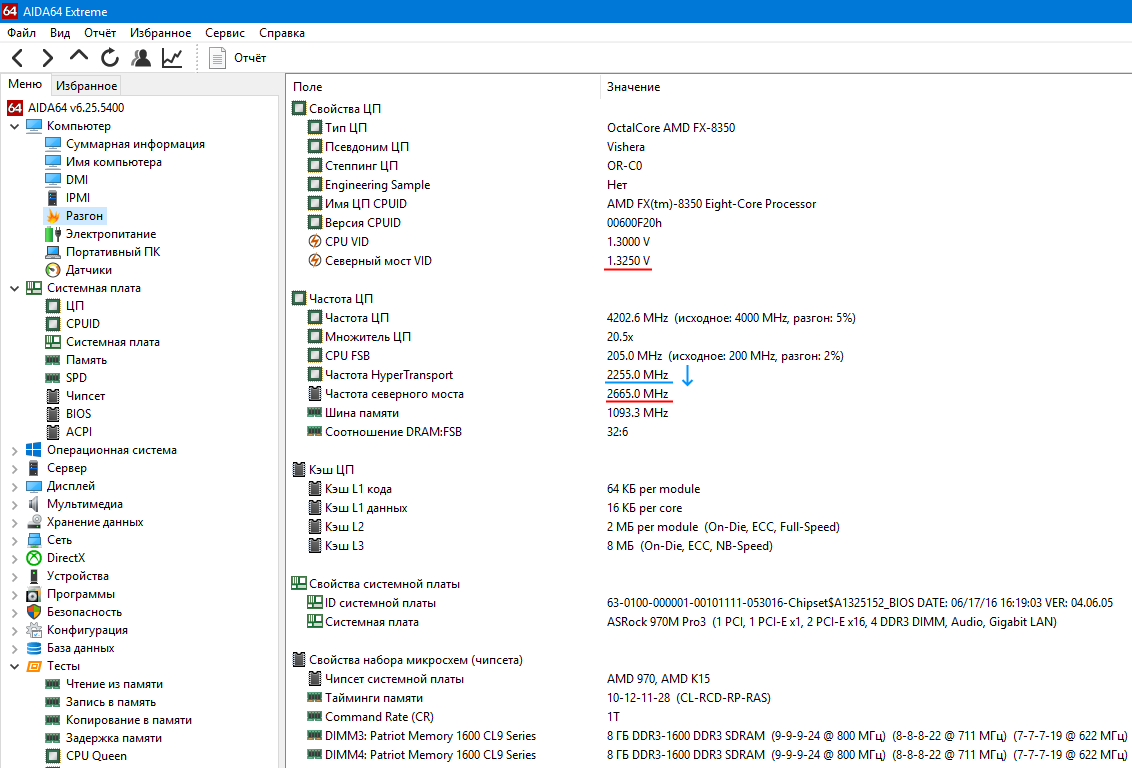This screenshot has width=1132, height=768.
Task: Open Конфигурация in the tree
Action: (x=87, y=630)
